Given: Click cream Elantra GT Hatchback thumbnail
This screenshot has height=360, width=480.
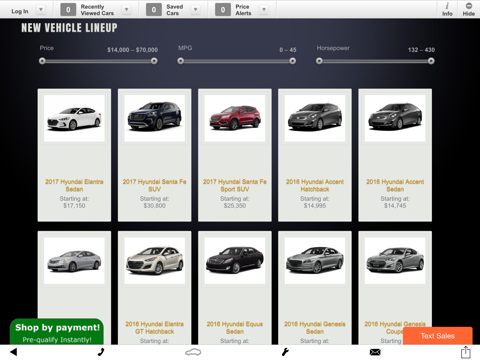Looking at the screenshot, I should tap(154, 261).
